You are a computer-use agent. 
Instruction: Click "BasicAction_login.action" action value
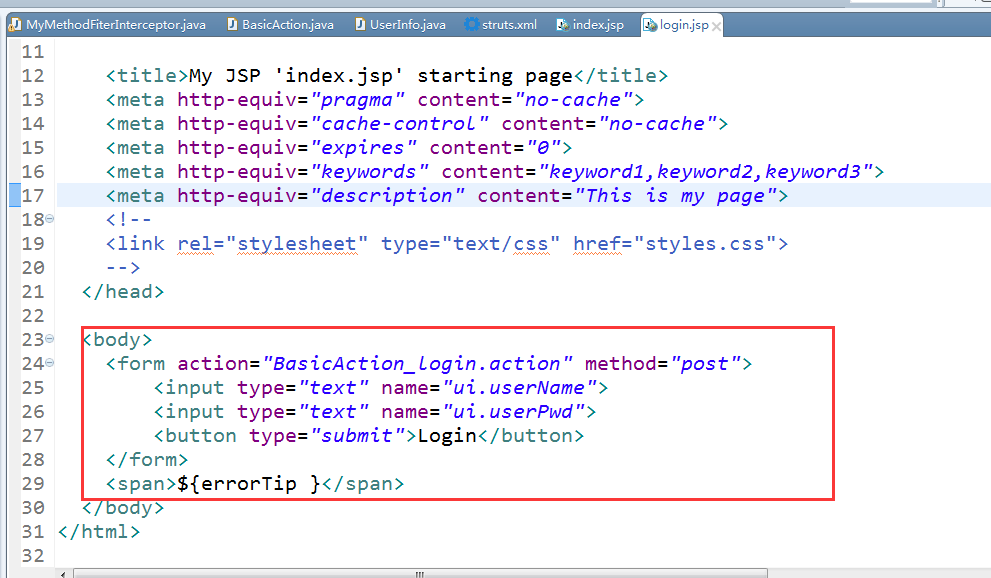(x=417, y=364)
